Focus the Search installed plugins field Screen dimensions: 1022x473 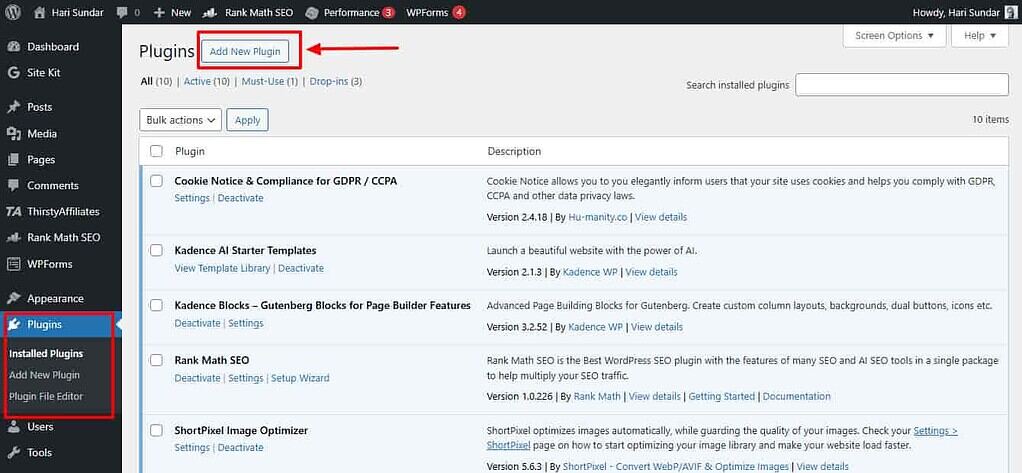click(901, 85)
